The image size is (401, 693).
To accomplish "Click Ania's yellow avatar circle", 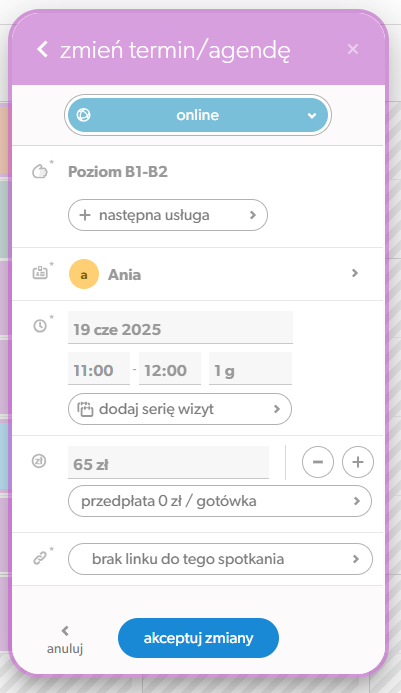I will pyautogui.click(x=84, y=274).
